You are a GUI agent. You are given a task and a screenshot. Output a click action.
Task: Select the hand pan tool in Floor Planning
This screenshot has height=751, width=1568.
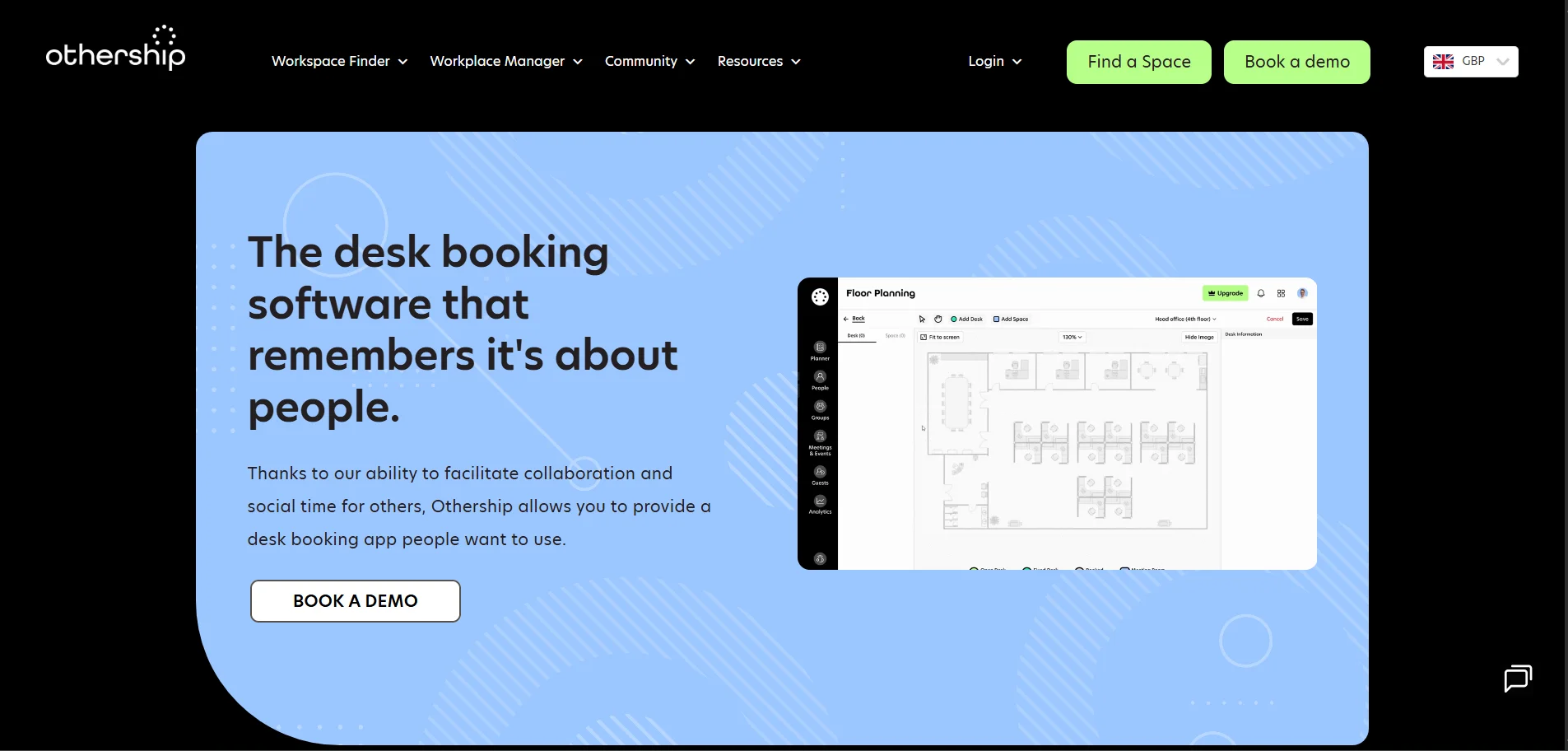[x=938, y=320]
